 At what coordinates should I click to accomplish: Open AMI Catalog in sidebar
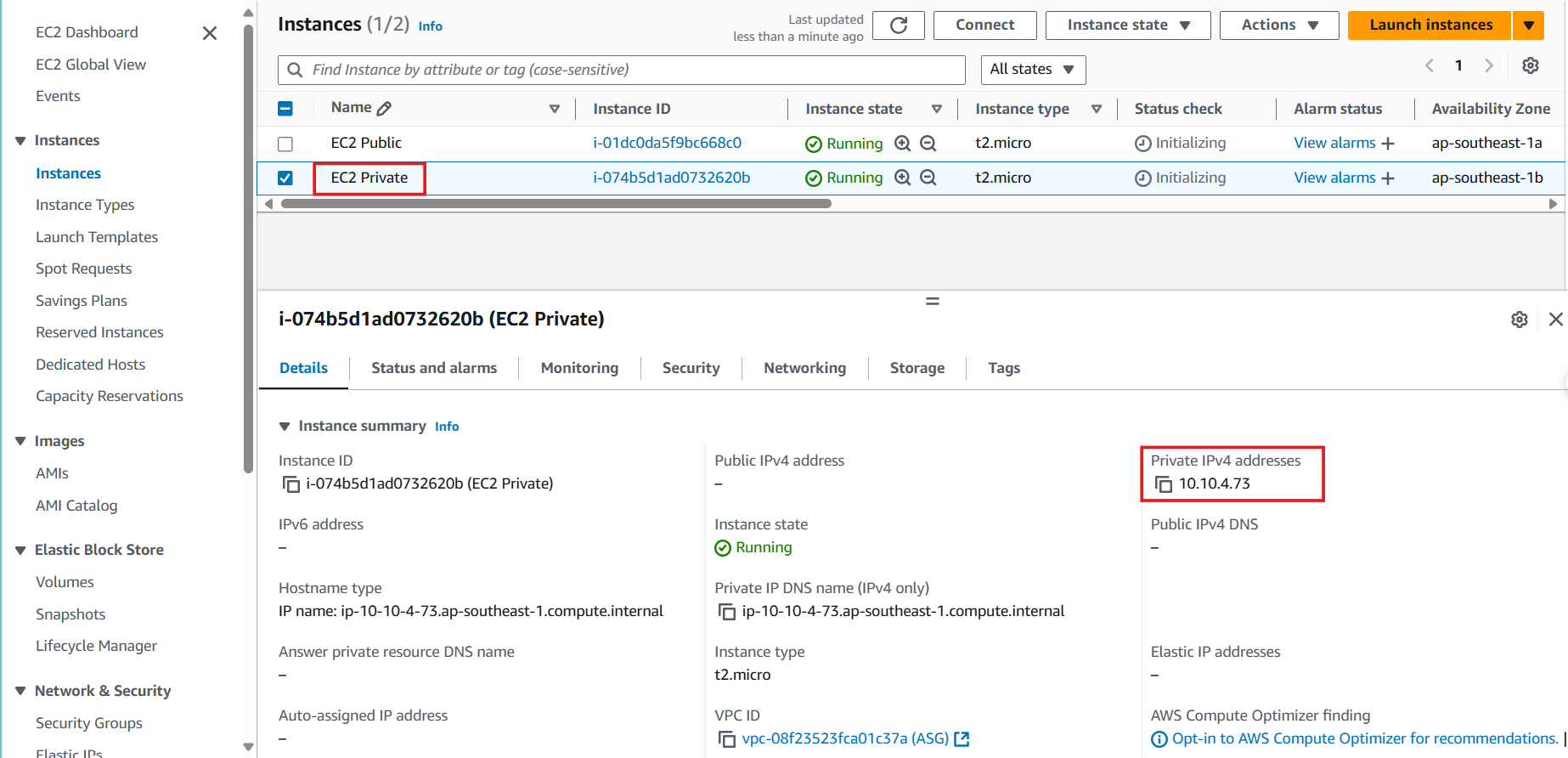[x=76, y=506]
